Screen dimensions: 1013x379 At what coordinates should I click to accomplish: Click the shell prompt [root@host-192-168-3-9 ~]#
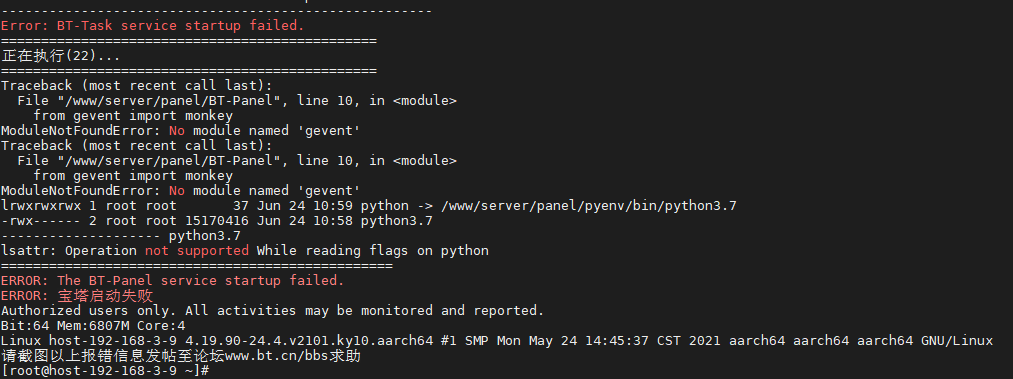(105, 370)
